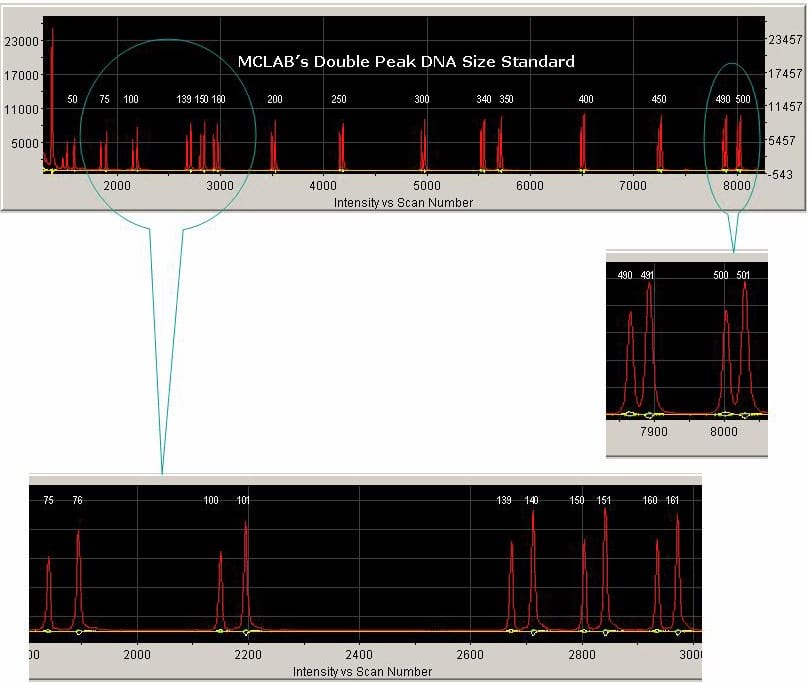Select the 161 peak label in bottom inset

(672, 500)
